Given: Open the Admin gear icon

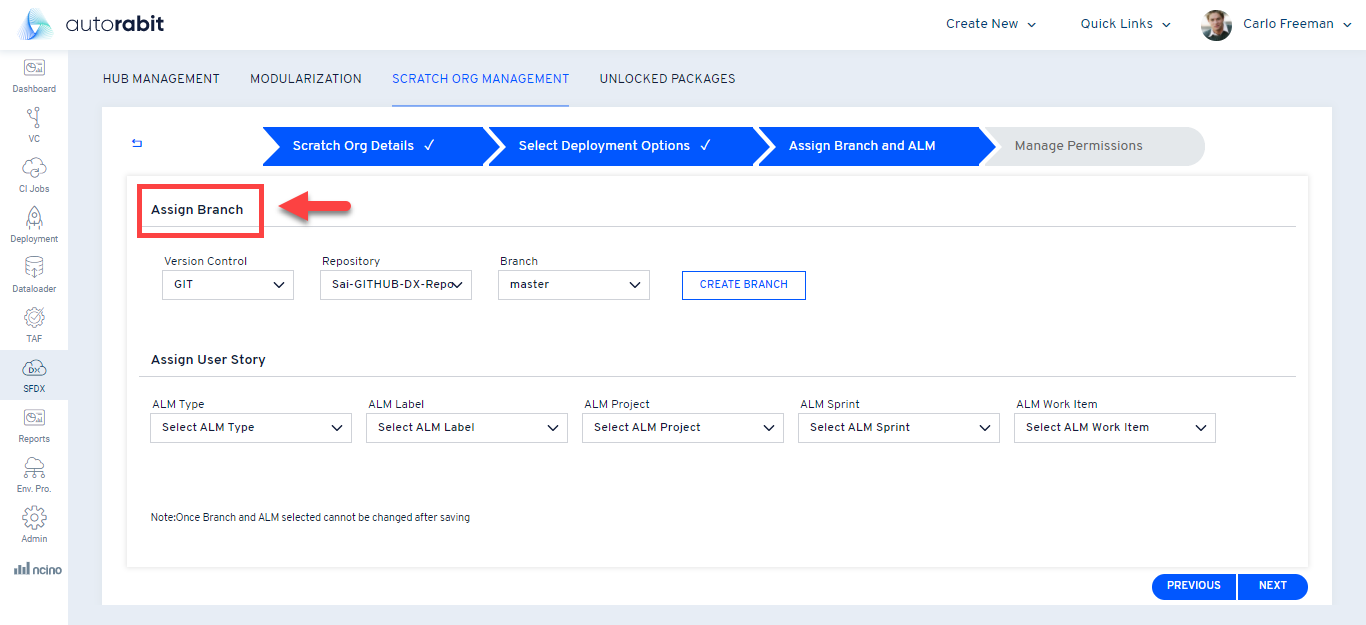Looking at the screenshot, I should click(34, 519).
